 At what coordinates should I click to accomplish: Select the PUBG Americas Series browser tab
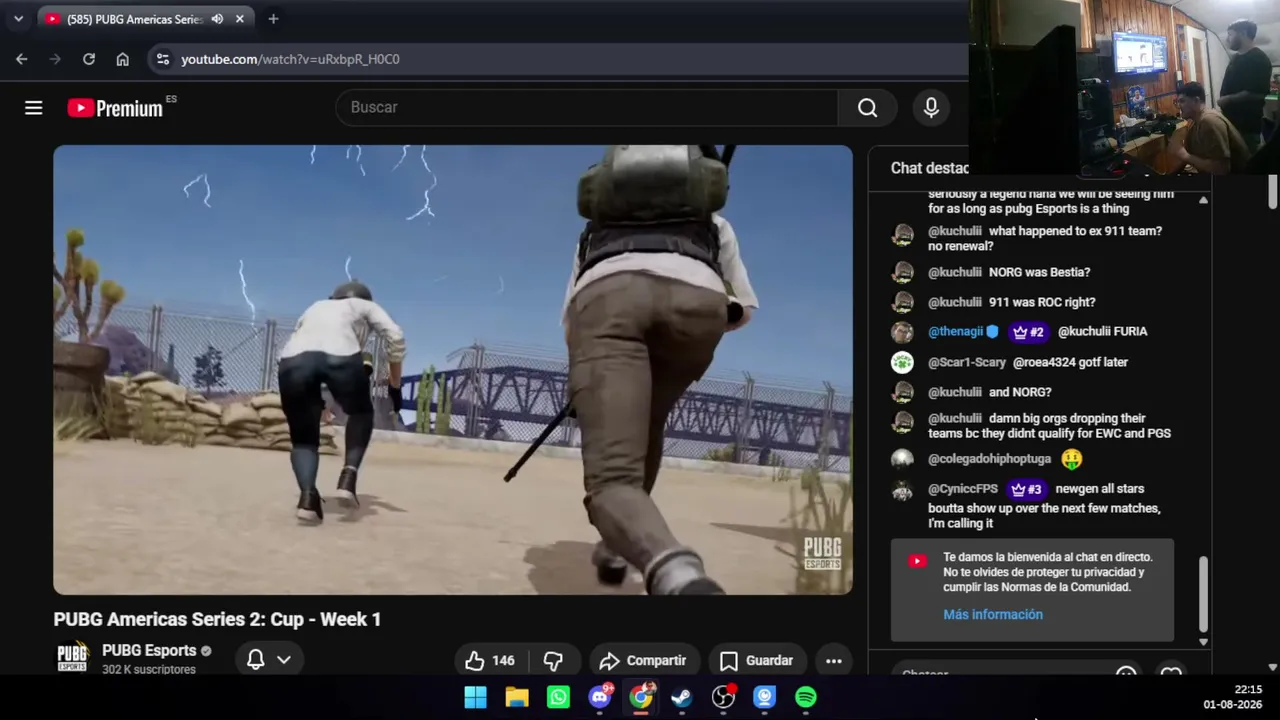pos(135,19)
